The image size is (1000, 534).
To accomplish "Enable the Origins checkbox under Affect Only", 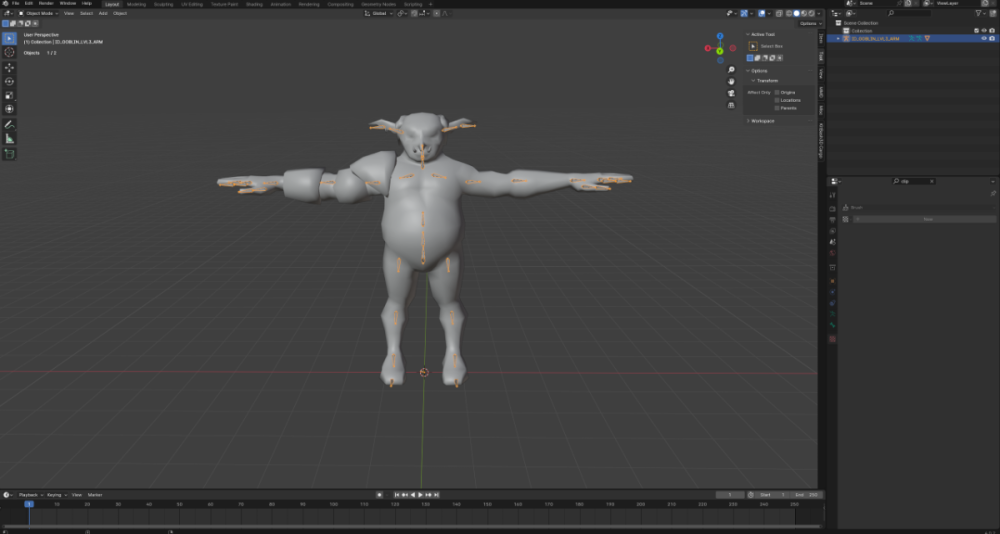I will [777, 92].
